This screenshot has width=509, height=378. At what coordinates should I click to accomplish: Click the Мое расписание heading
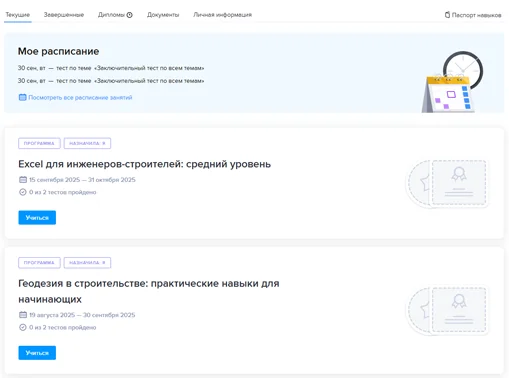58,51
